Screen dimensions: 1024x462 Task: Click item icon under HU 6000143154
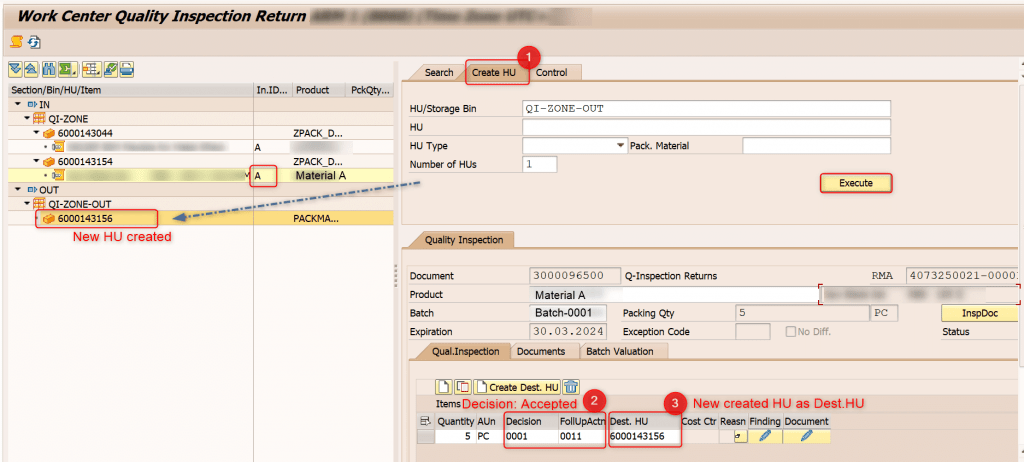(57, 175)
